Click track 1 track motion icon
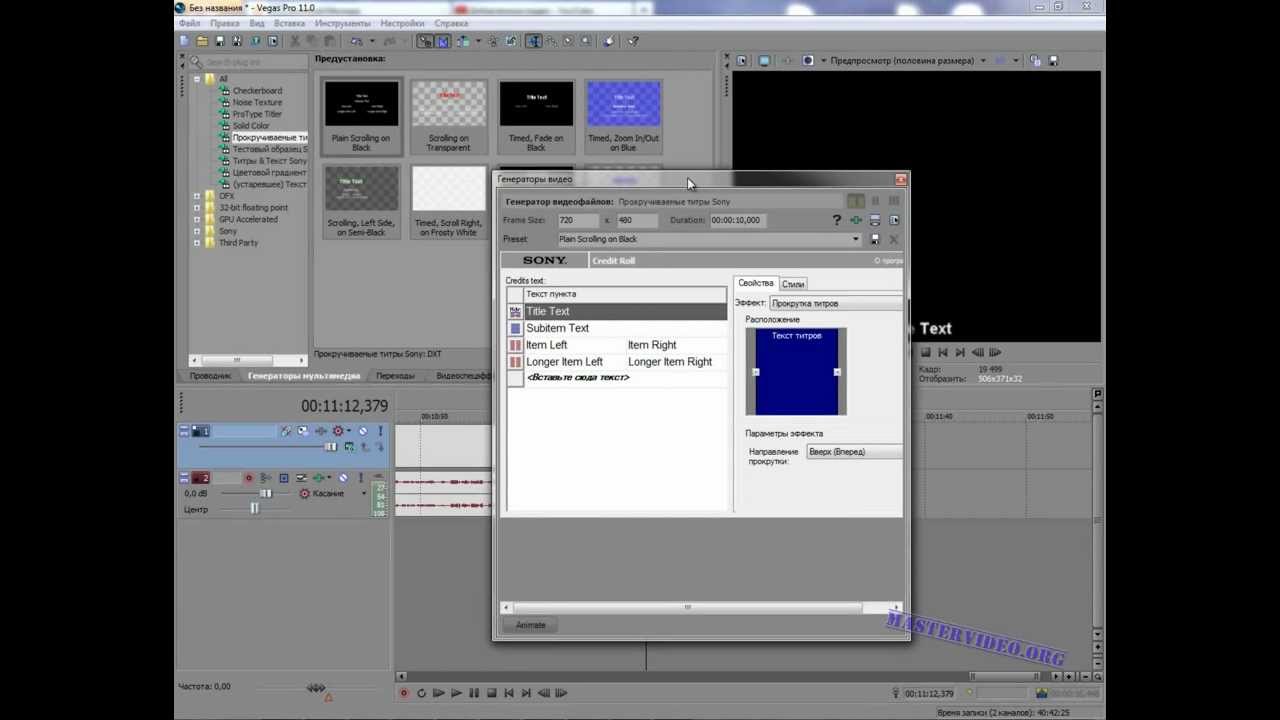Screen dimensions: 1280x720 point(302,431)
